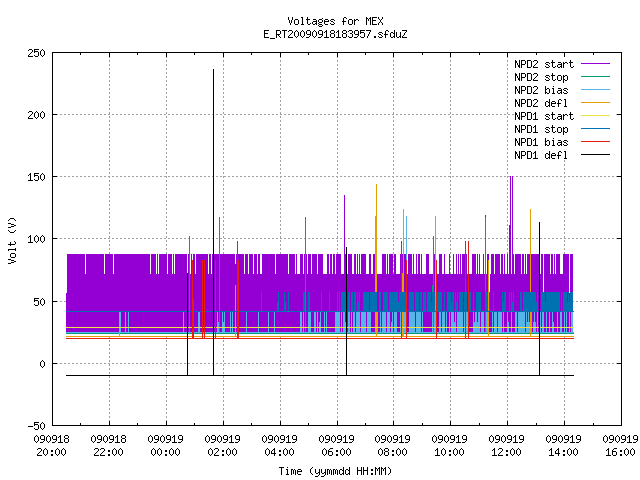Click the 090918 20:00 time tick label

(x=51, y=446)
